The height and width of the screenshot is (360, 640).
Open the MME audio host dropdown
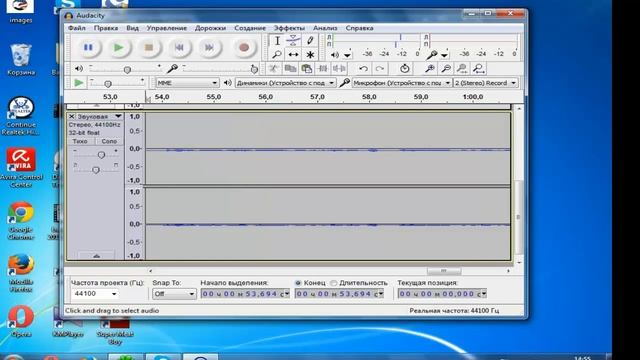pos(187,83)
